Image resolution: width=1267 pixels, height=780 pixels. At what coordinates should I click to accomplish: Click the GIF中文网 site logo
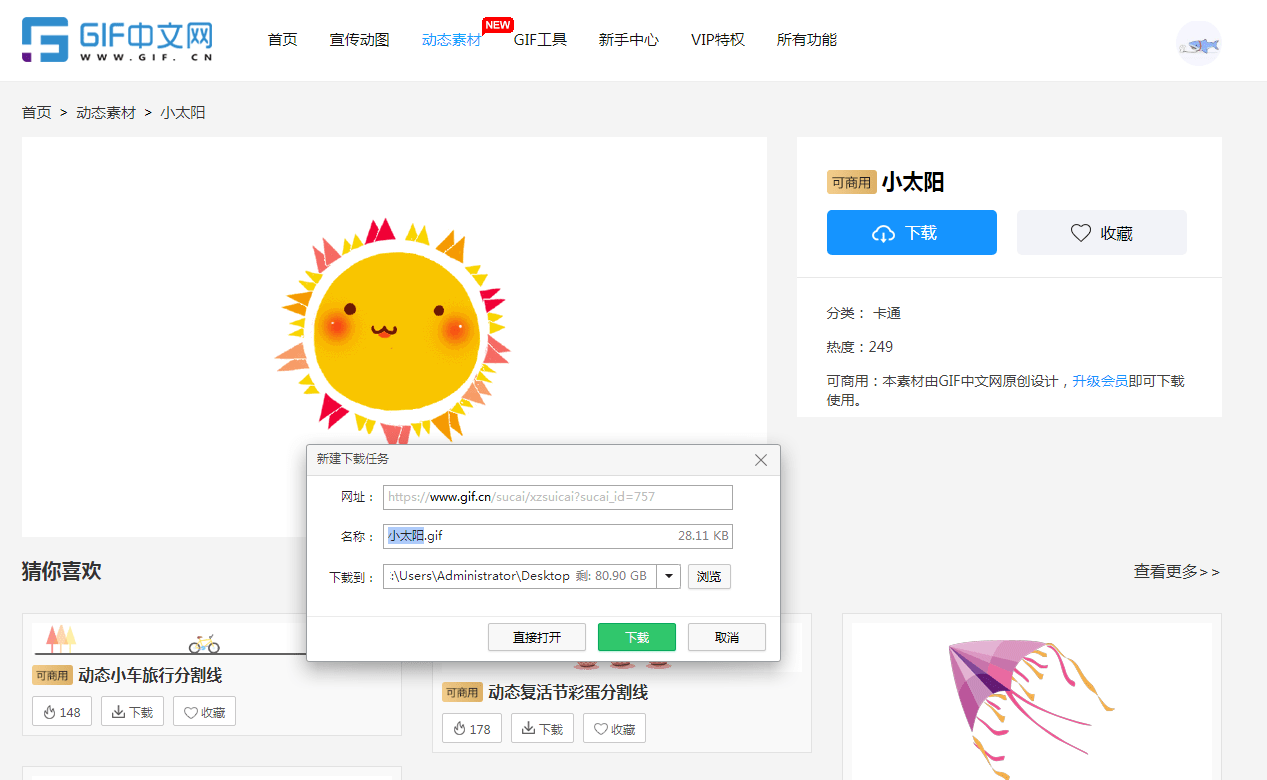point(118,40)
